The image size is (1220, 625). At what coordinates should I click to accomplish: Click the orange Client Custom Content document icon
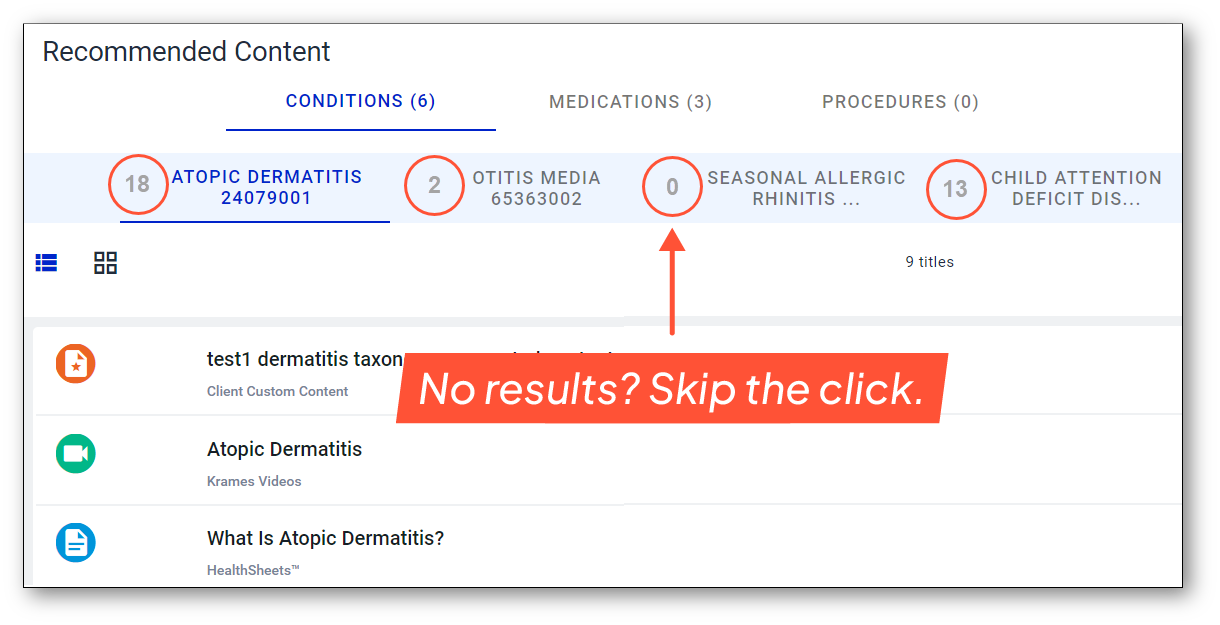pyautogui.click(x=75, y=364)
